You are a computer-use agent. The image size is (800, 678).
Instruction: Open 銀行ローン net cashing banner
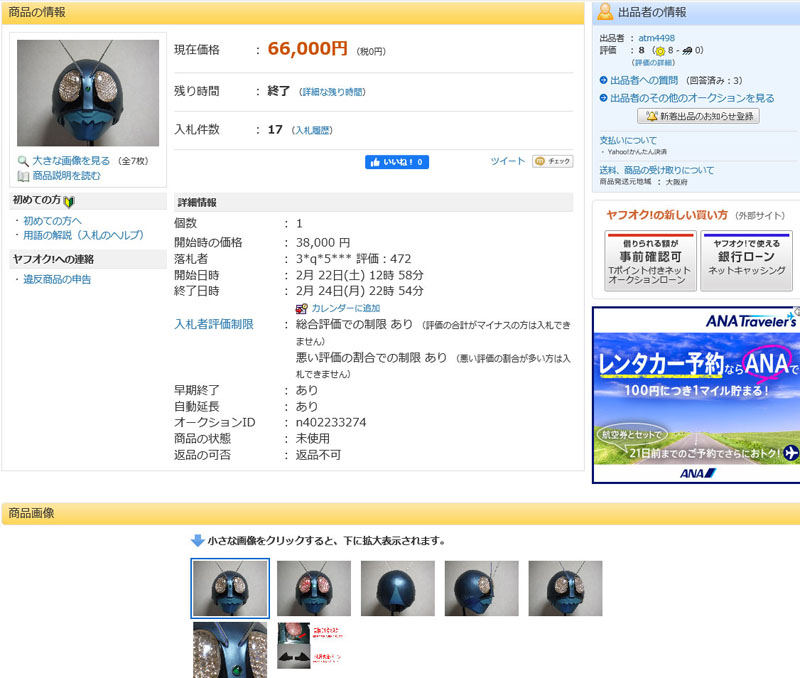tap(746, 261)
